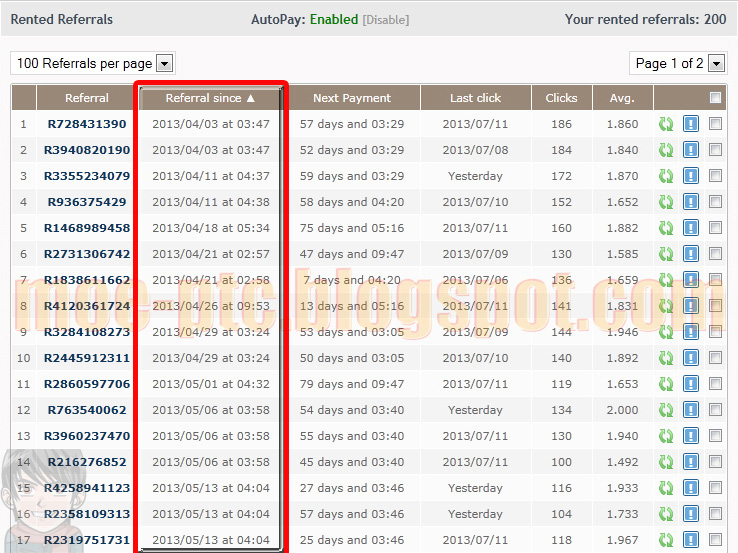Click blue flag icon for R3940820190
Screen dimensions: 738x553
(x=691, y=150)
